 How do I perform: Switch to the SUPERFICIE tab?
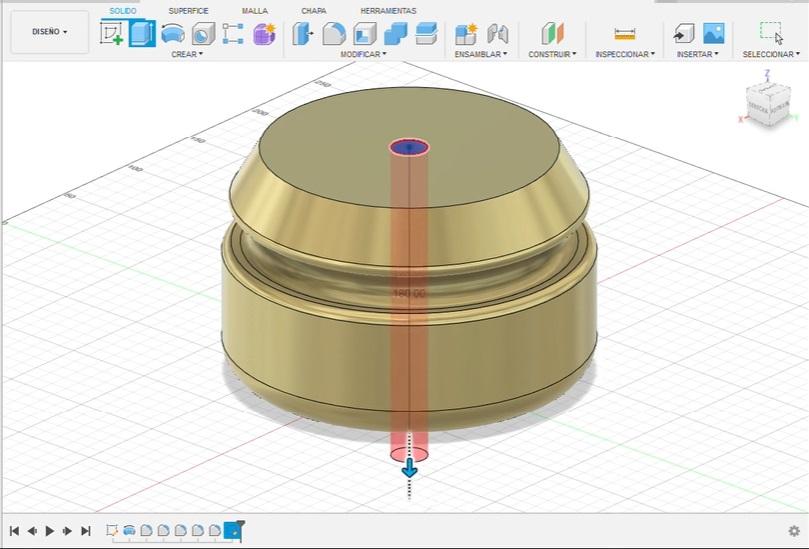[188, 10]
